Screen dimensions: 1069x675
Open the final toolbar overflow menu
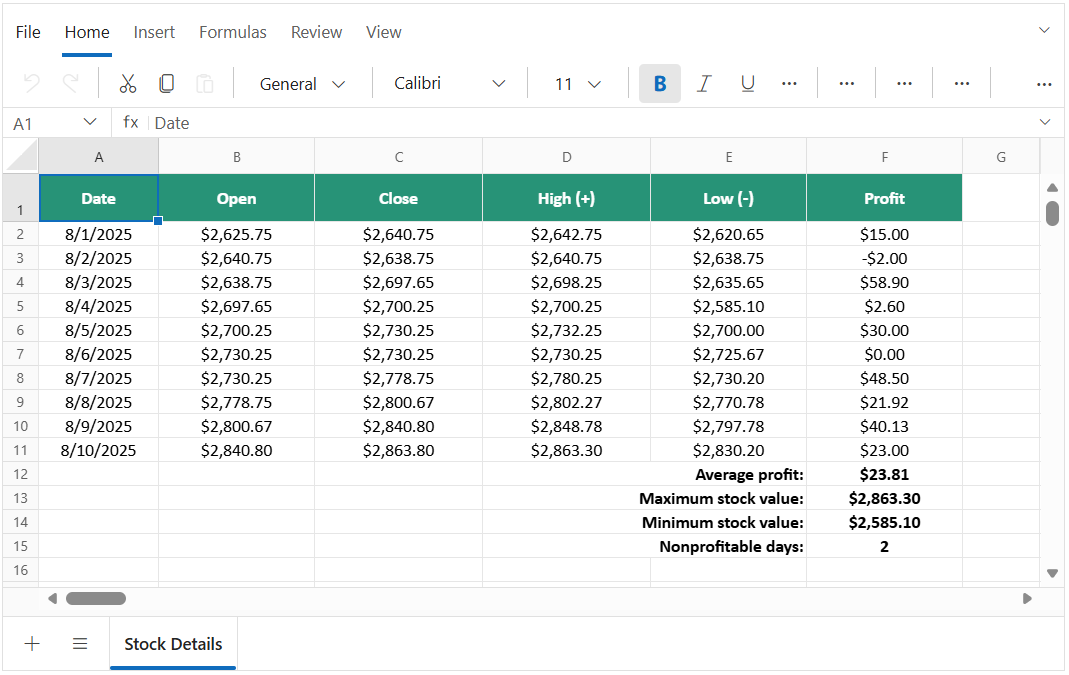(x=1044, y=84)
